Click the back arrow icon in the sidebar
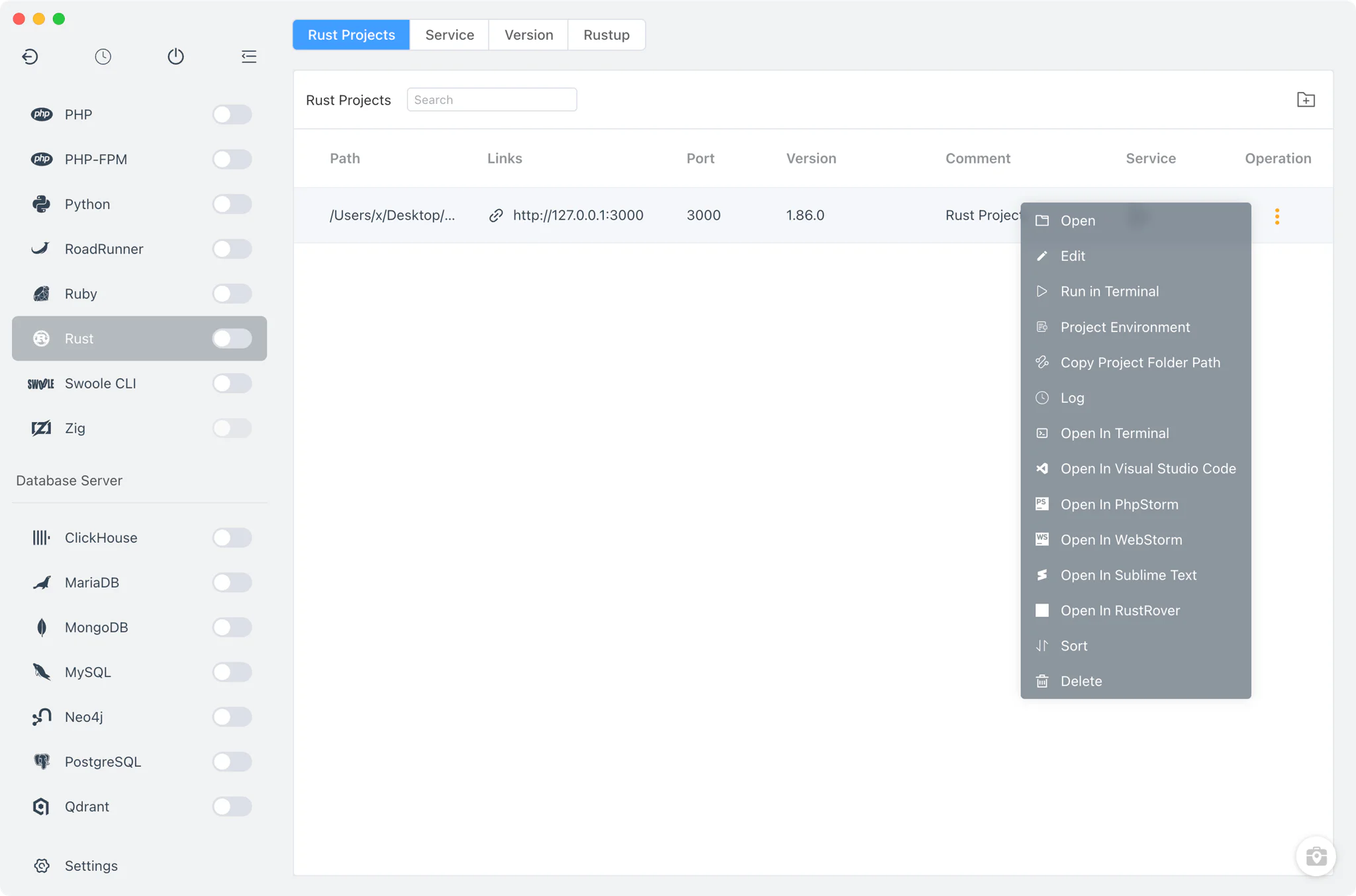Image resolution: width=1356 pixels, height=896 pixels. [30, 57]
